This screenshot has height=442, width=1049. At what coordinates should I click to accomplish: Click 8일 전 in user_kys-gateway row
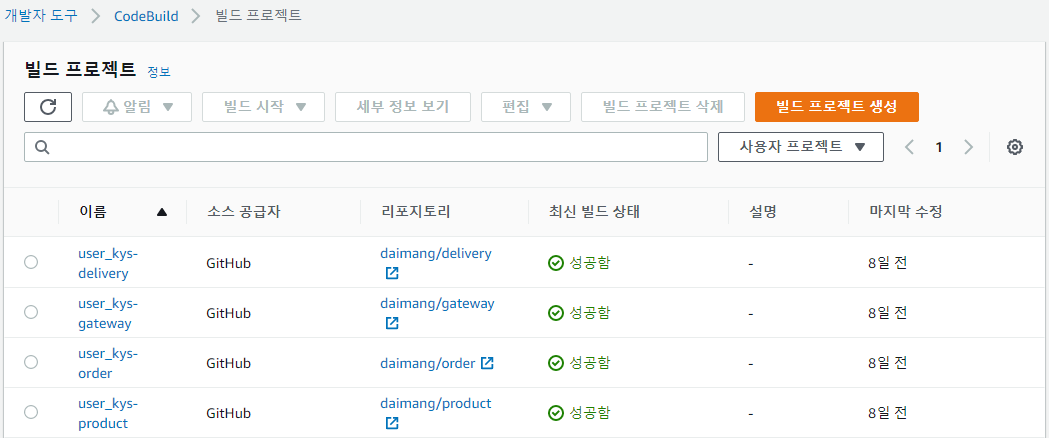pyautogui.click(x=887, y=313)
